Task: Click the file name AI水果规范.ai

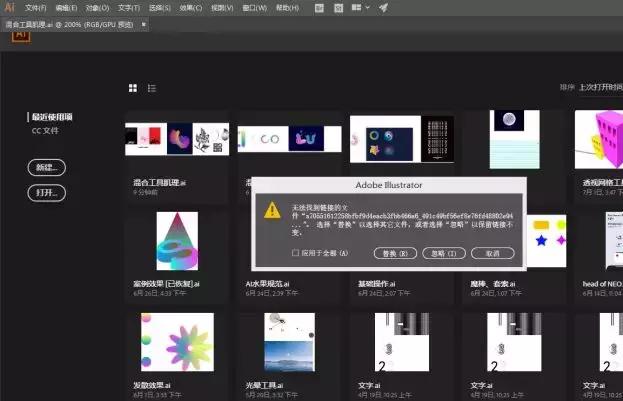Action: click(267, 284)
